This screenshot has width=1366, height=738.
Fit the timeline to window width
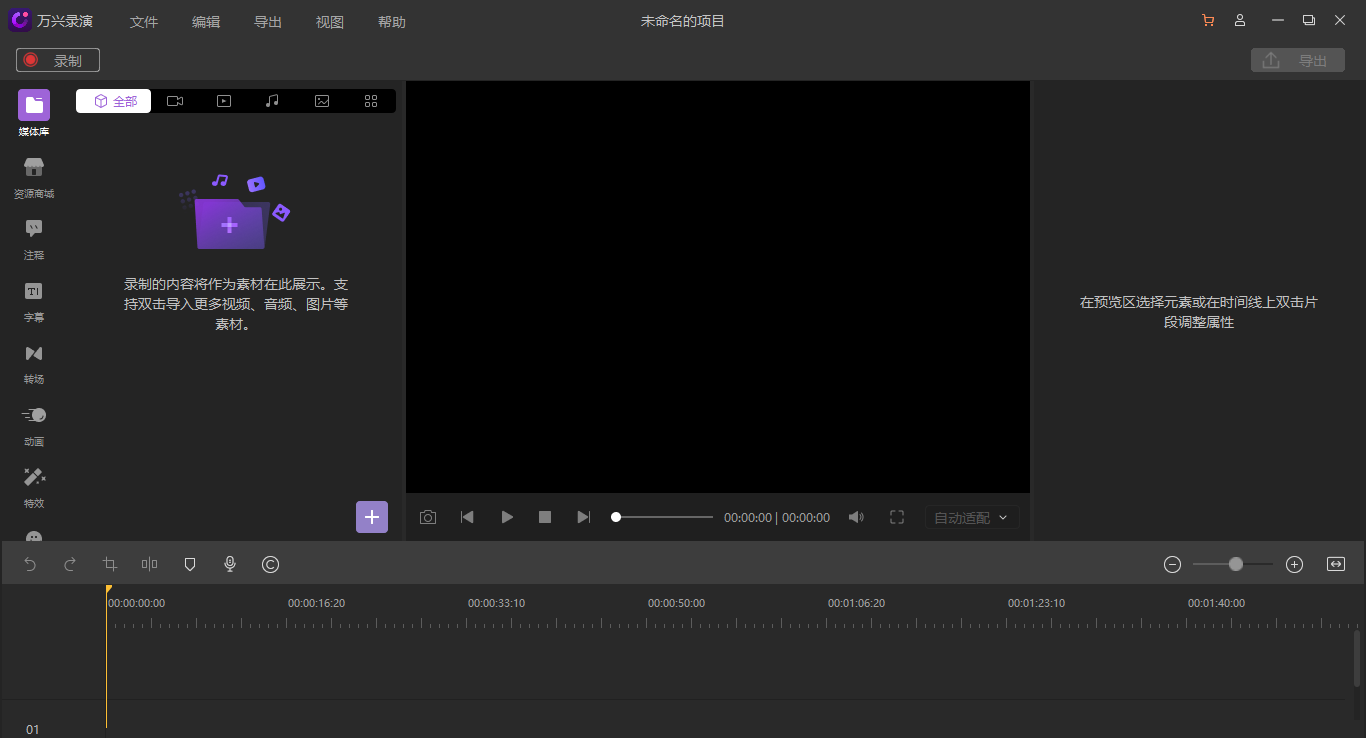click(x=1336, y=565)
